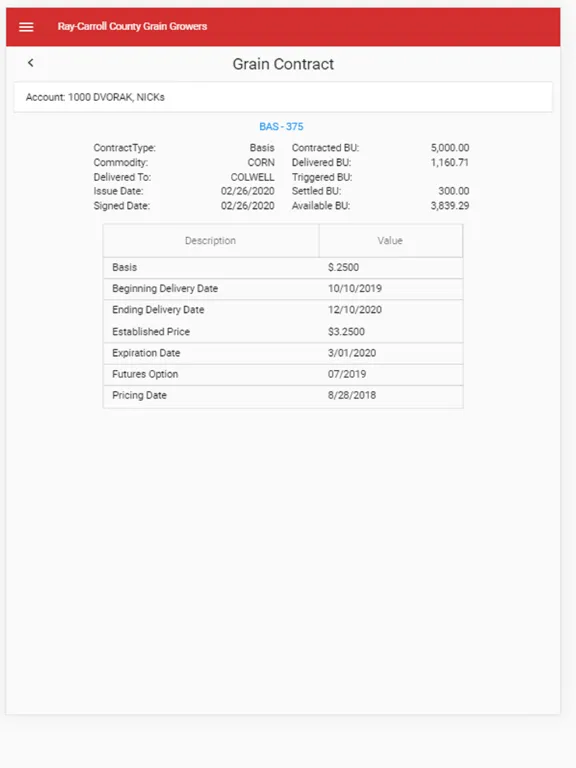
Task: Go back using the left chevron arrow
Action: (x=30, y=63)
